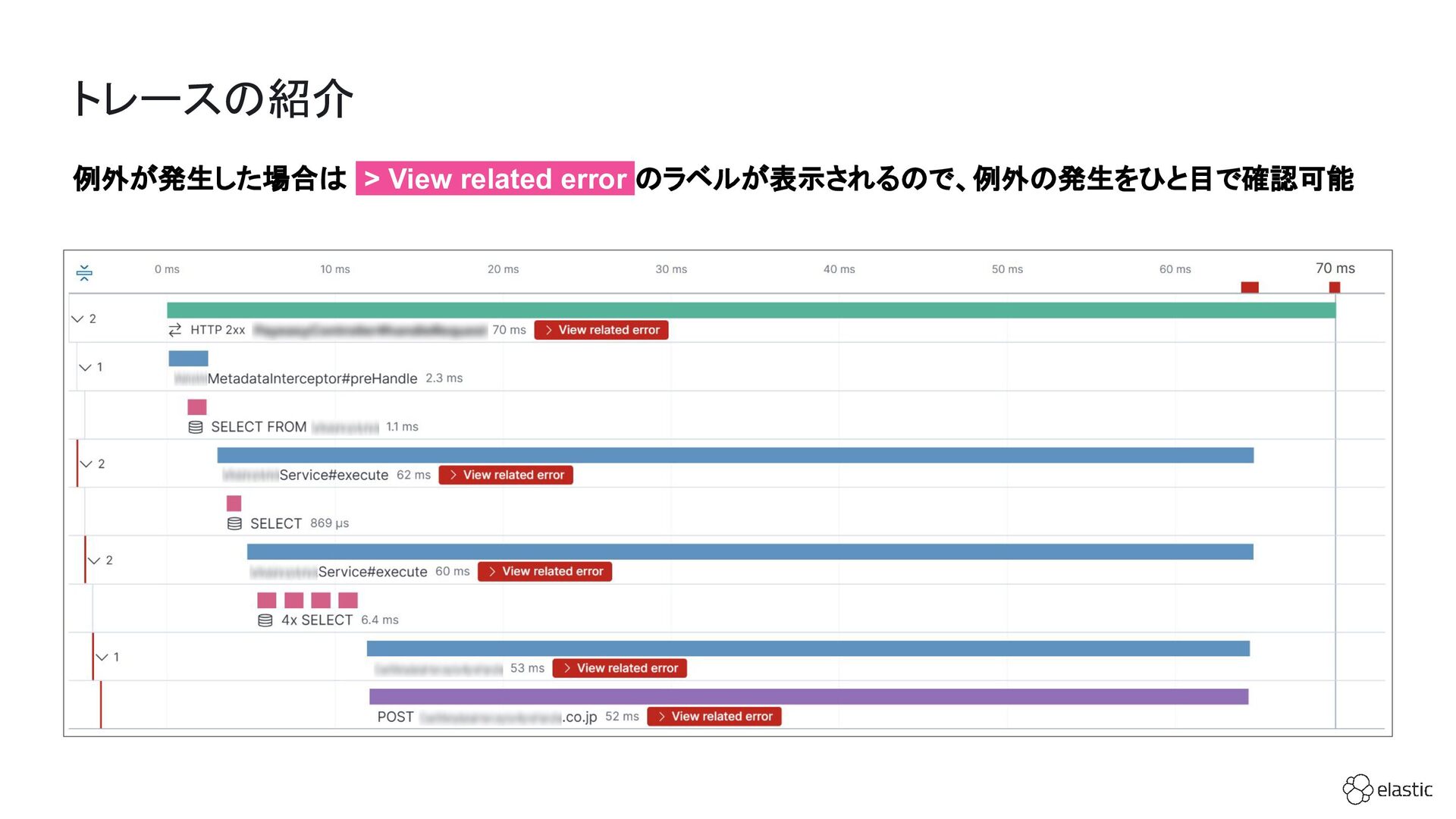1456x819 pixels.
Task: View related error for POST .co.jp span
Action: pyautogui.click(x=714, y=717)
